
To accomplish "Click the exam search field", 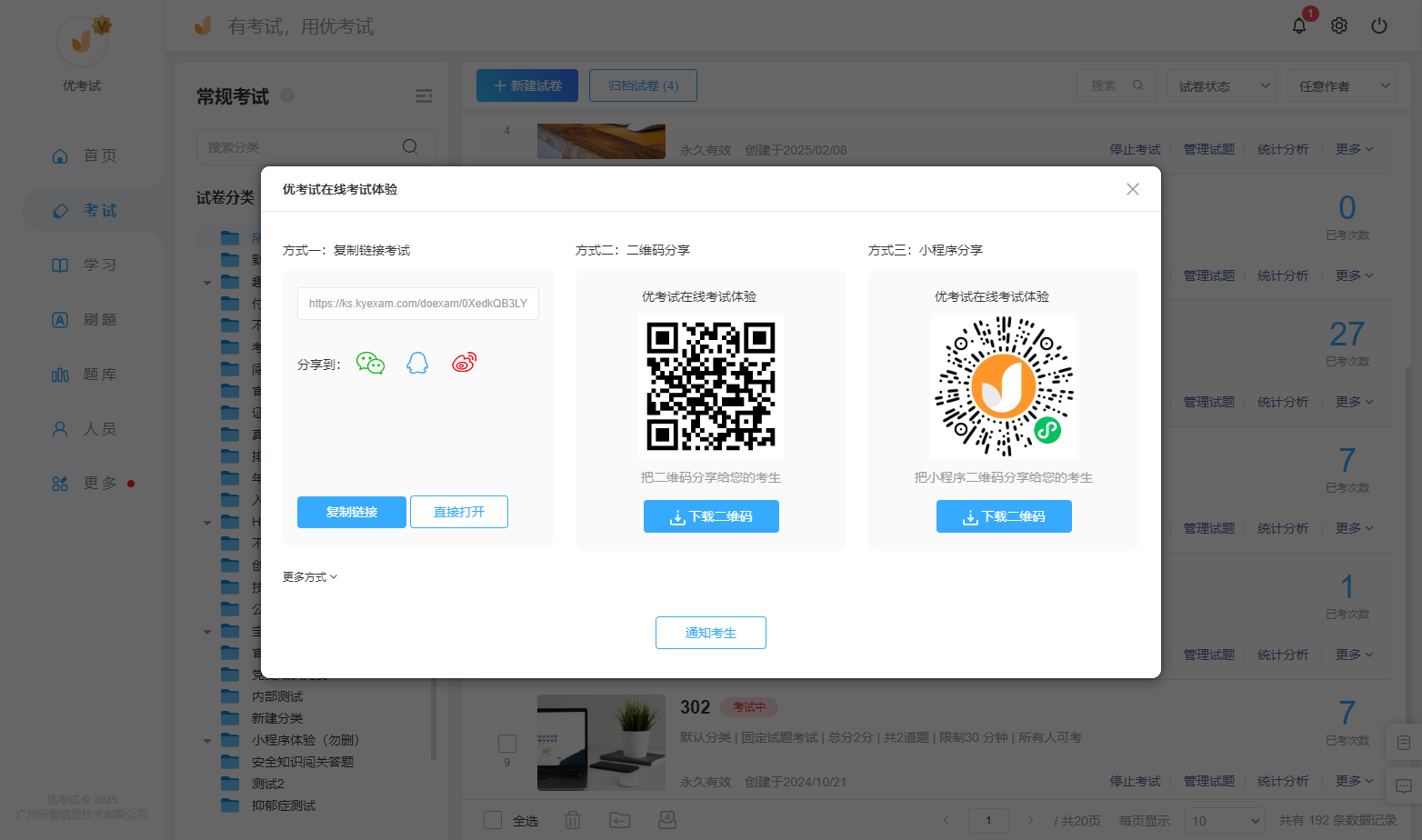I will point(1117,85).
